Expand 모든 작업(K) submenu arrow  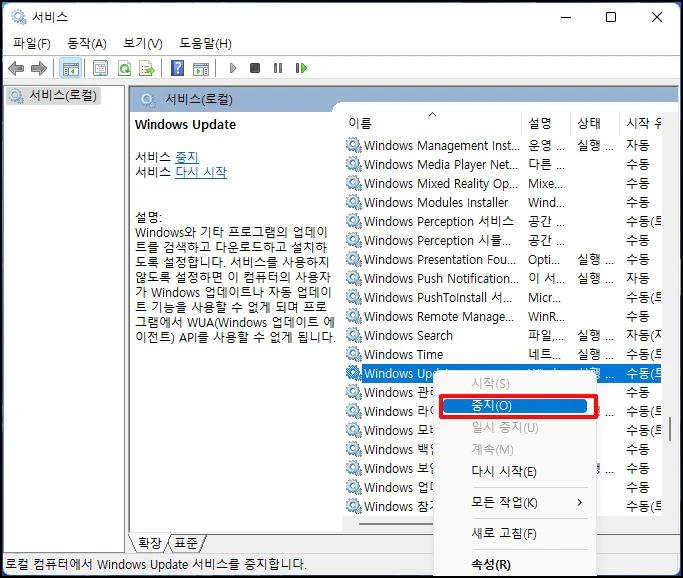click(579, 502)
